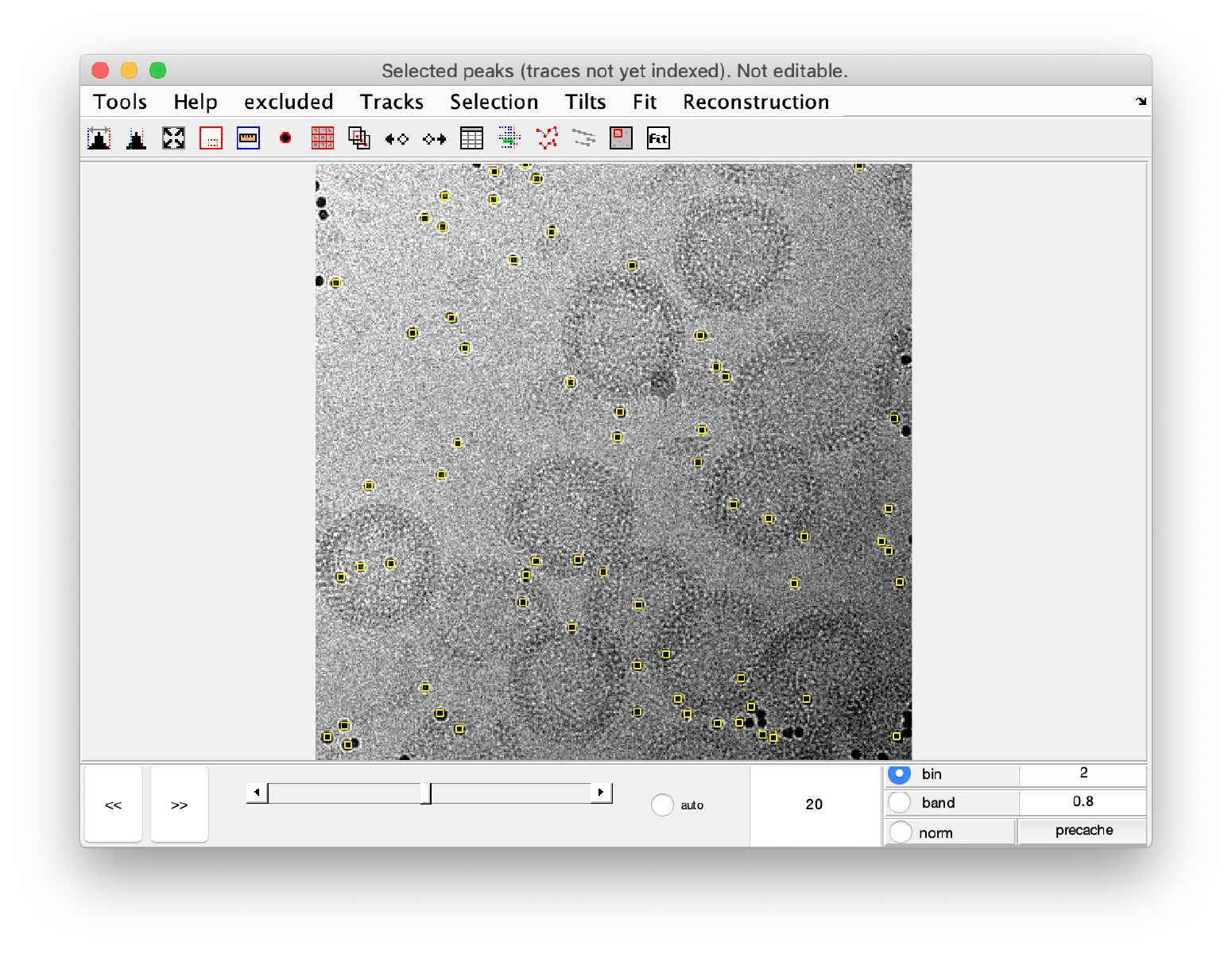
Task: Turn on the auto toggle
Action: 662,805
